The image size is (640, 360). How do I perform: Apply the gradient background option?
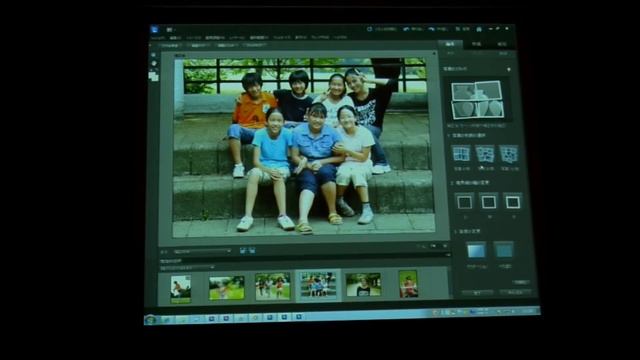pyautogui.click(x=476, y=250)
